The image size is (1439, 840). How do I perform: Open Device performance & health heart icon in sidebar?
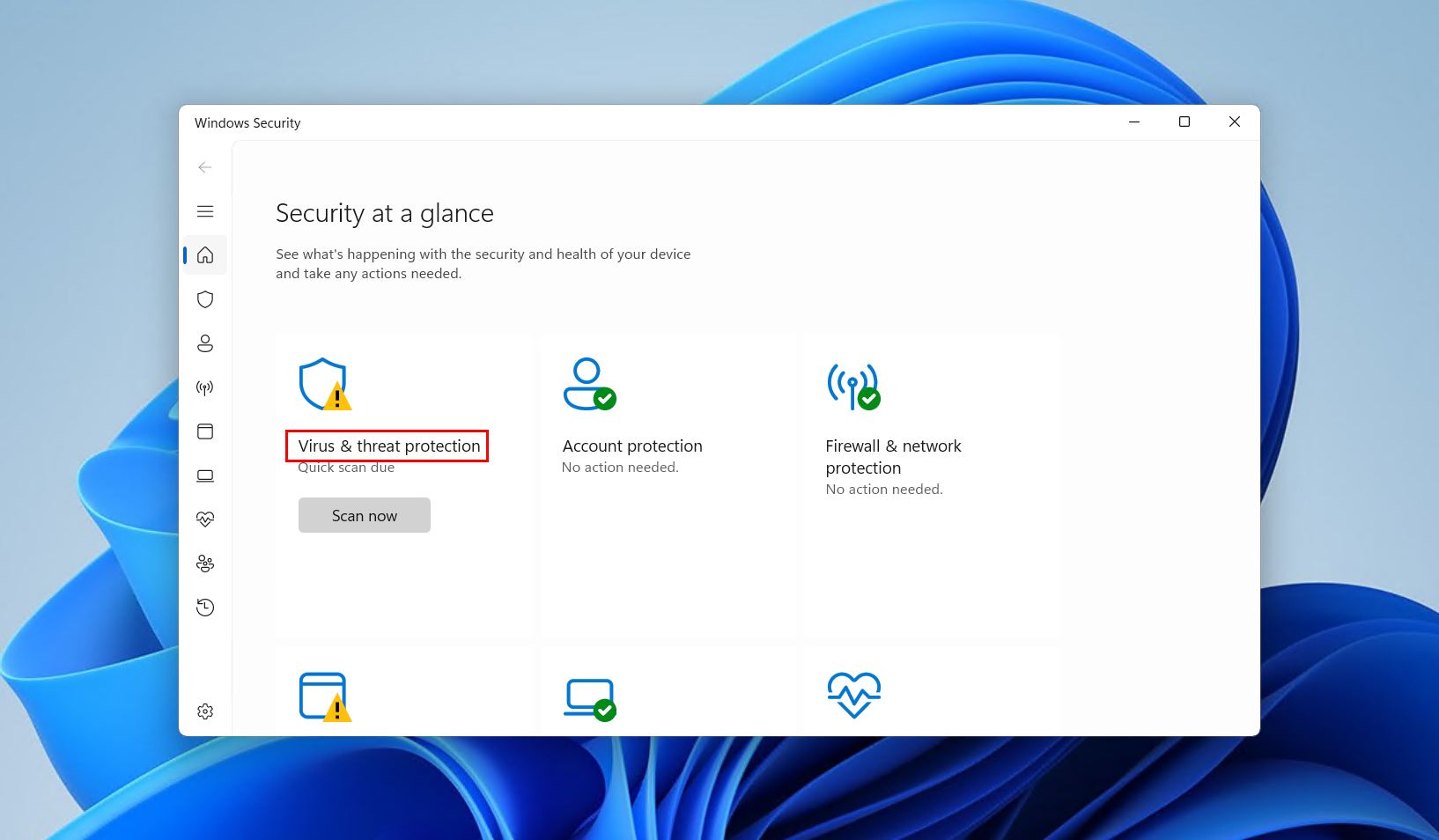tap(205, 519)
